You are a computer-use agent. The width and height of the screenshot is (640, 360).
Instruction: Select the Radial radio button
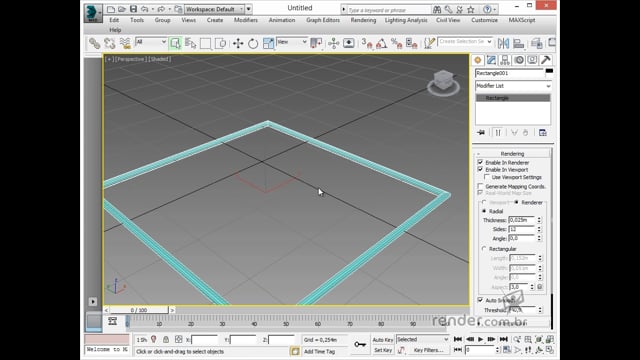484,211
